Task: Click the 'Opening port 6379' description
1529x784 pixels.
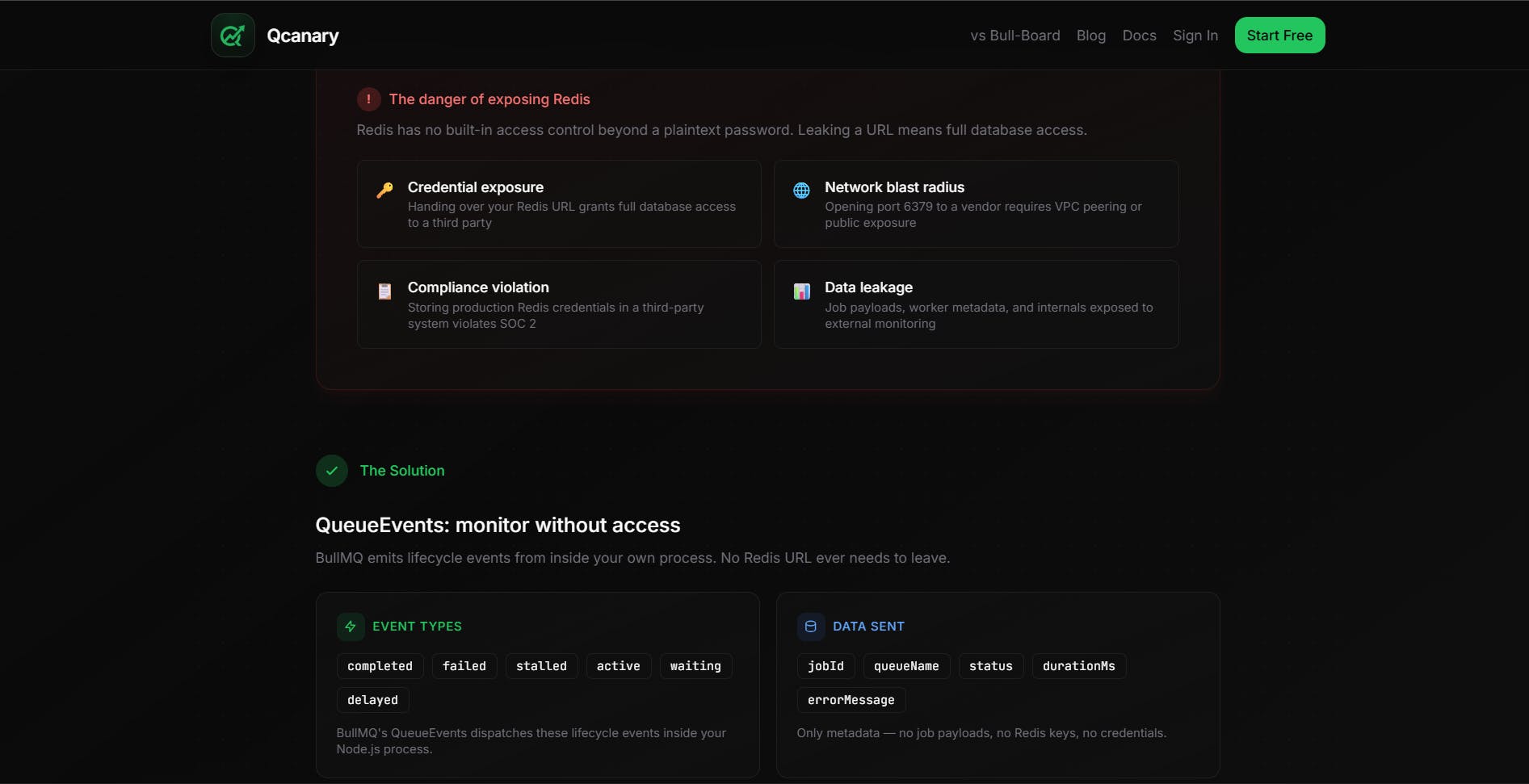Action: (x=983, y=215)
